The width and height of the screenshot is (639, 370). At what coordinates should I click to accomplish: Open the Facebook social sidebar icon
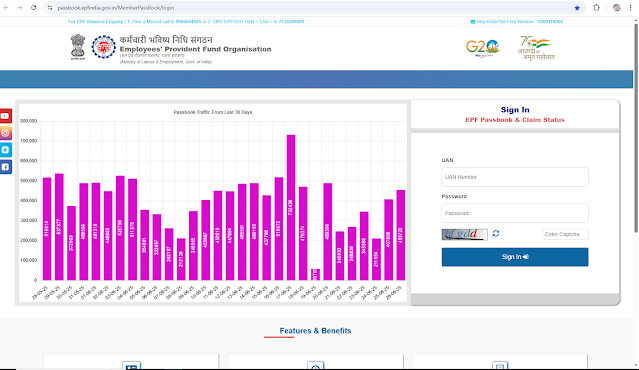[5, 167]
